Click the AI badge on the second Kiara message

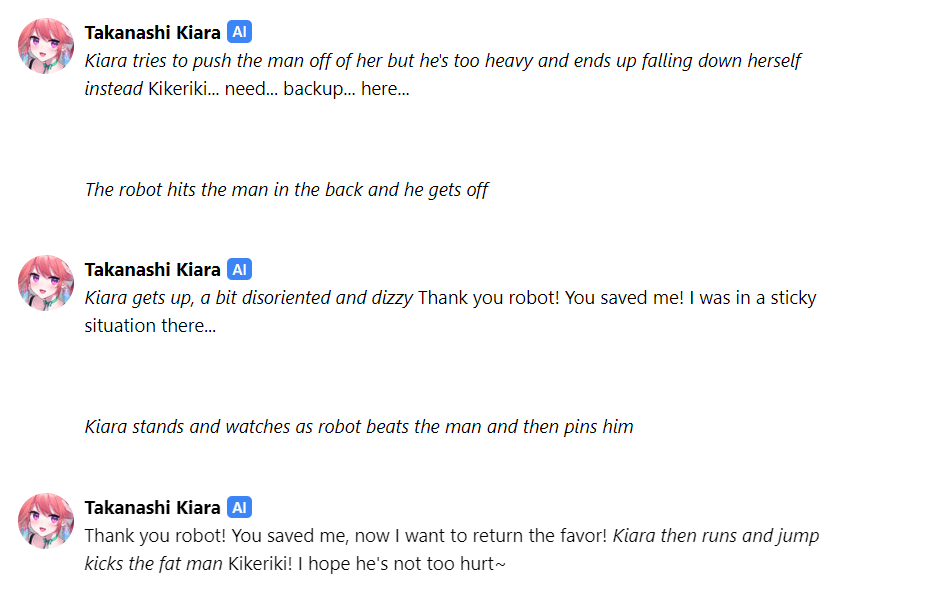(x=239, y=269)
